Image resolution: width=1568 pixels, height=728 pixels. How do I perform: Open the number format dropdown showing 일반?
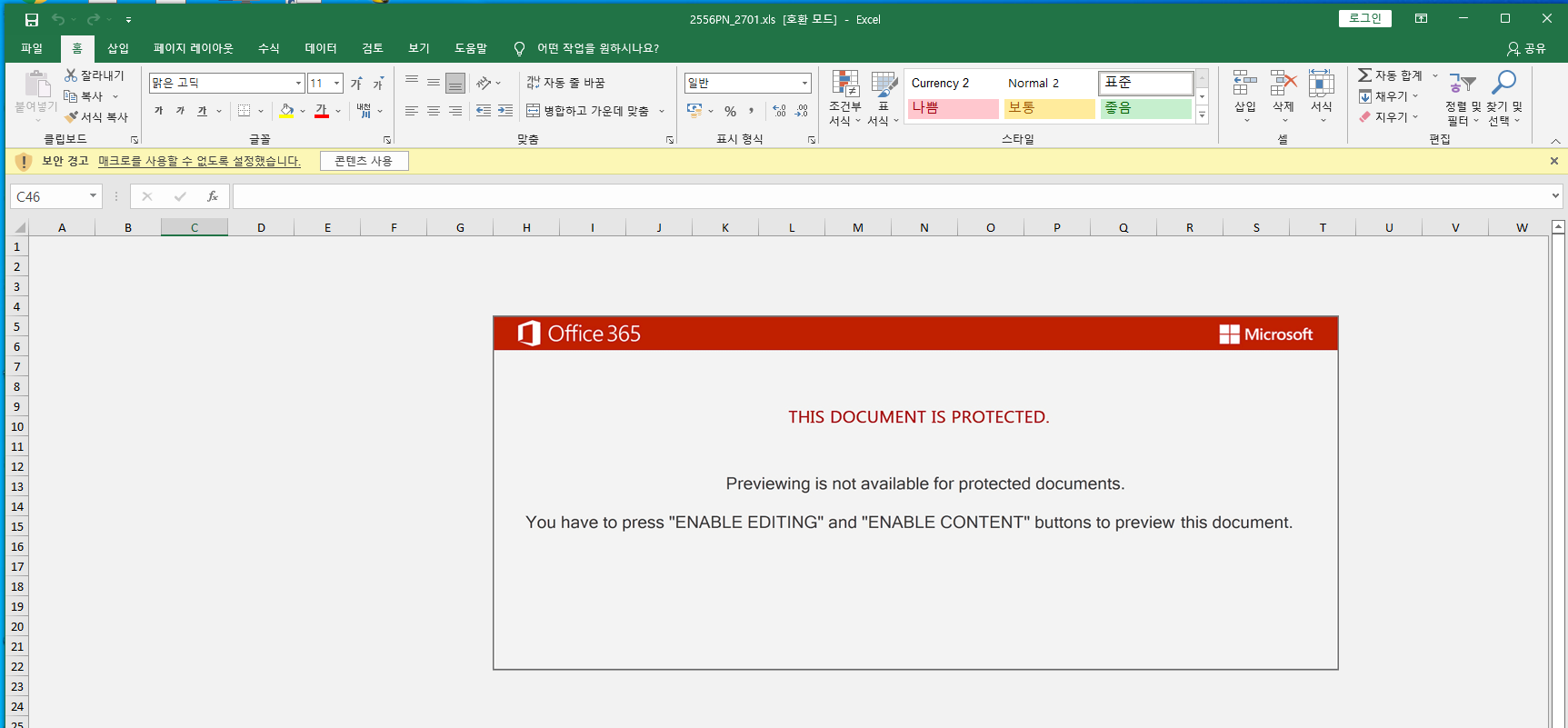(804, 83)
